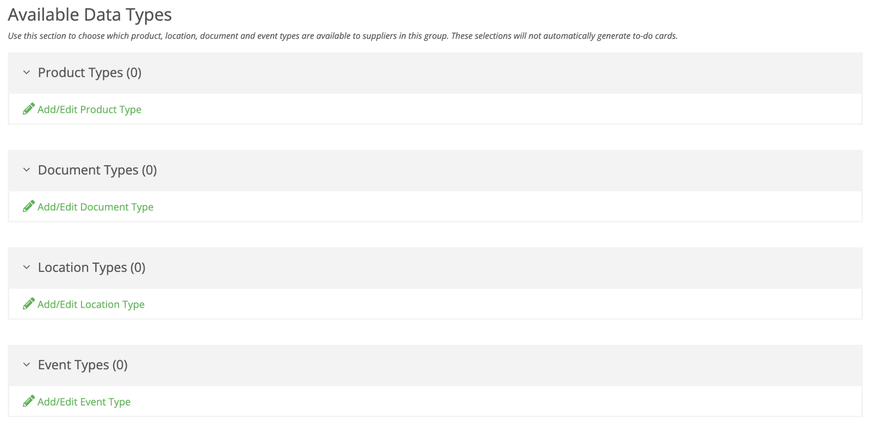Click empty white space right of Add/Edit Product Type
Image resolution: width=870 pixels, height=429 pixels.
pyautogui.click(x=499, y=109)
